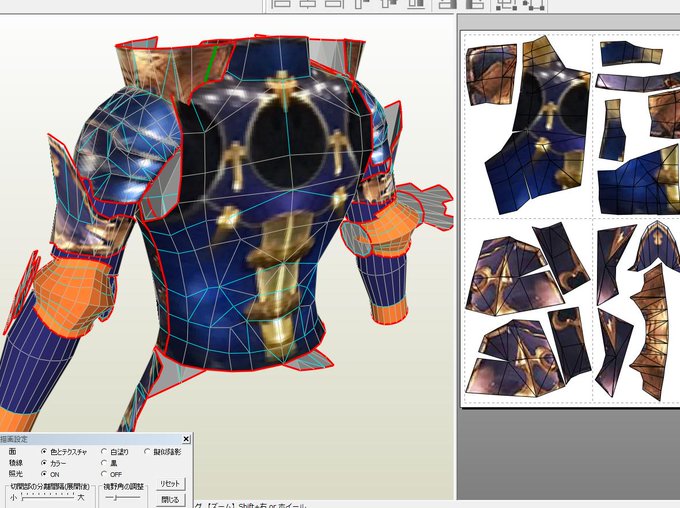Click the green highlighted edge on the 3D collar

pyautogui.click(x=210, y=63)
